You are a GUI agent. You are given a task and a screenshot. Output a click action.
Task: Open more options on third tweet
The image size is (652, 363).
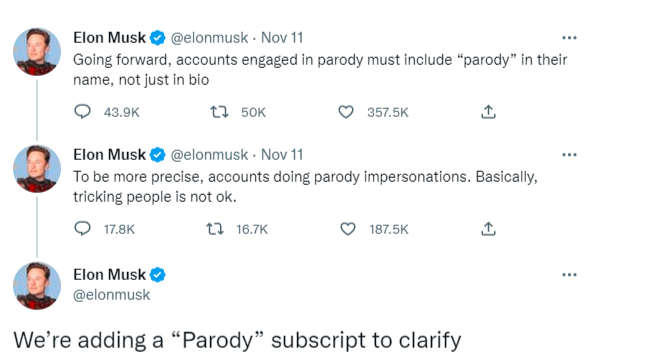569,274
